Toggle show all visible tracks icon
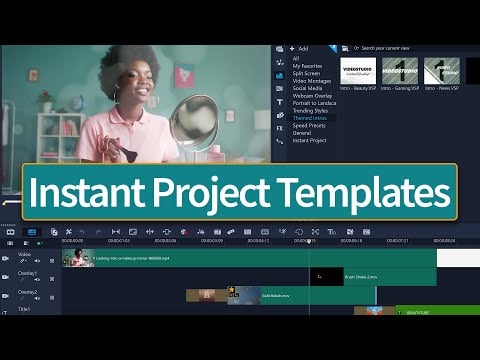The width and height of the screenshot is (480, 360). click(10, 243)
